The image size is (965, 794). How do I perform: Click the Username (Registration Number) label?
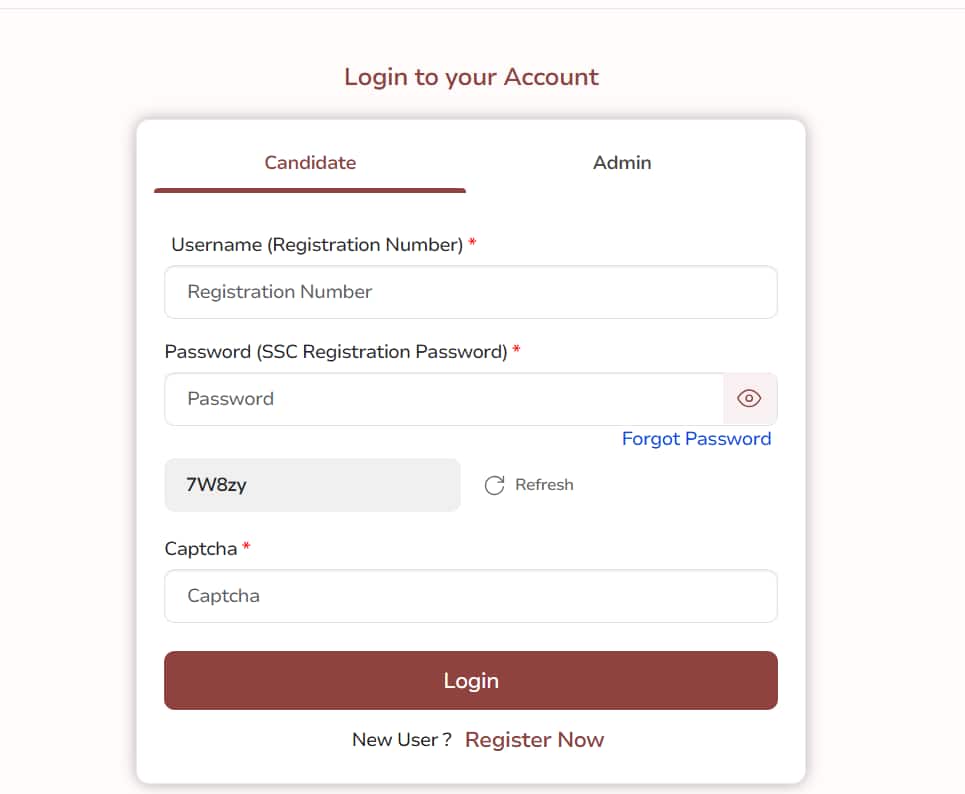[317, 245]
